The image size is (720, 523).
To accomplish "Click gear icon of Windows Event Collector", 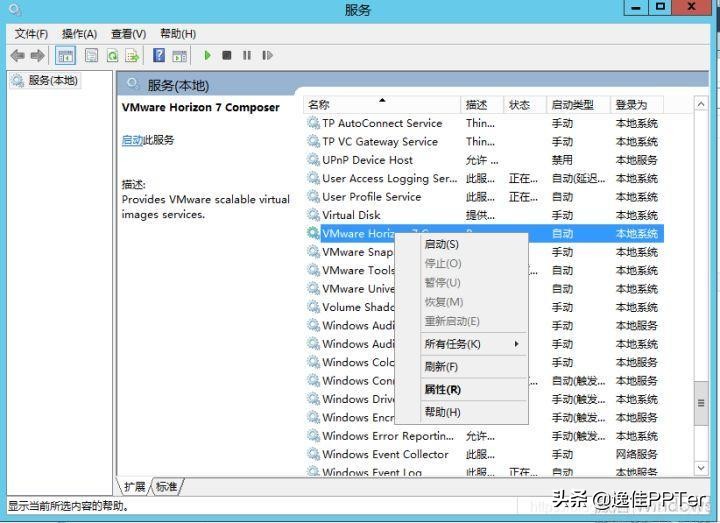I will [x=314, y=454].
